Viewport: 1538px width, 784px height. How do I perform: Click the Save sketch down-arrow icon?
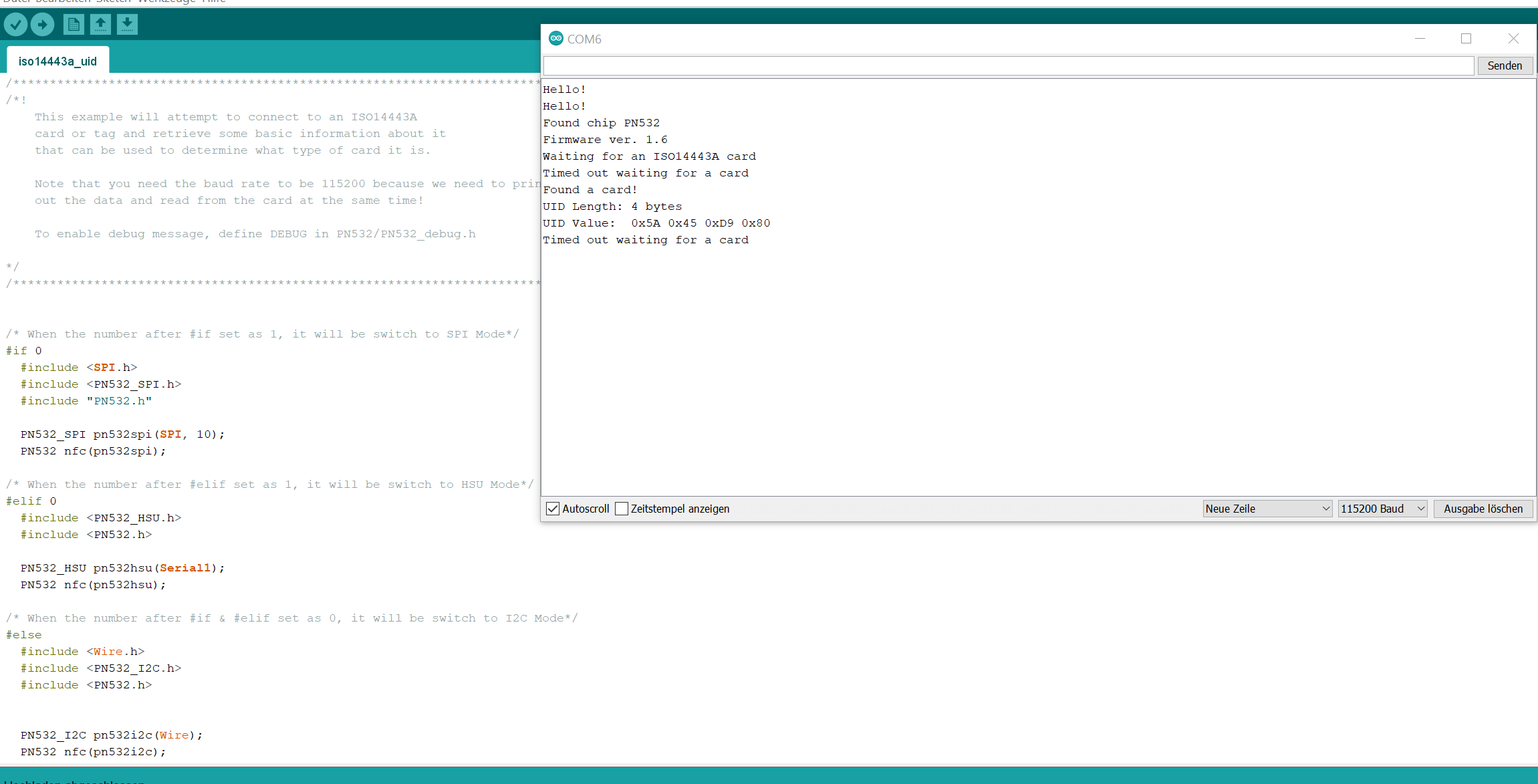click(x=127, y=25)
